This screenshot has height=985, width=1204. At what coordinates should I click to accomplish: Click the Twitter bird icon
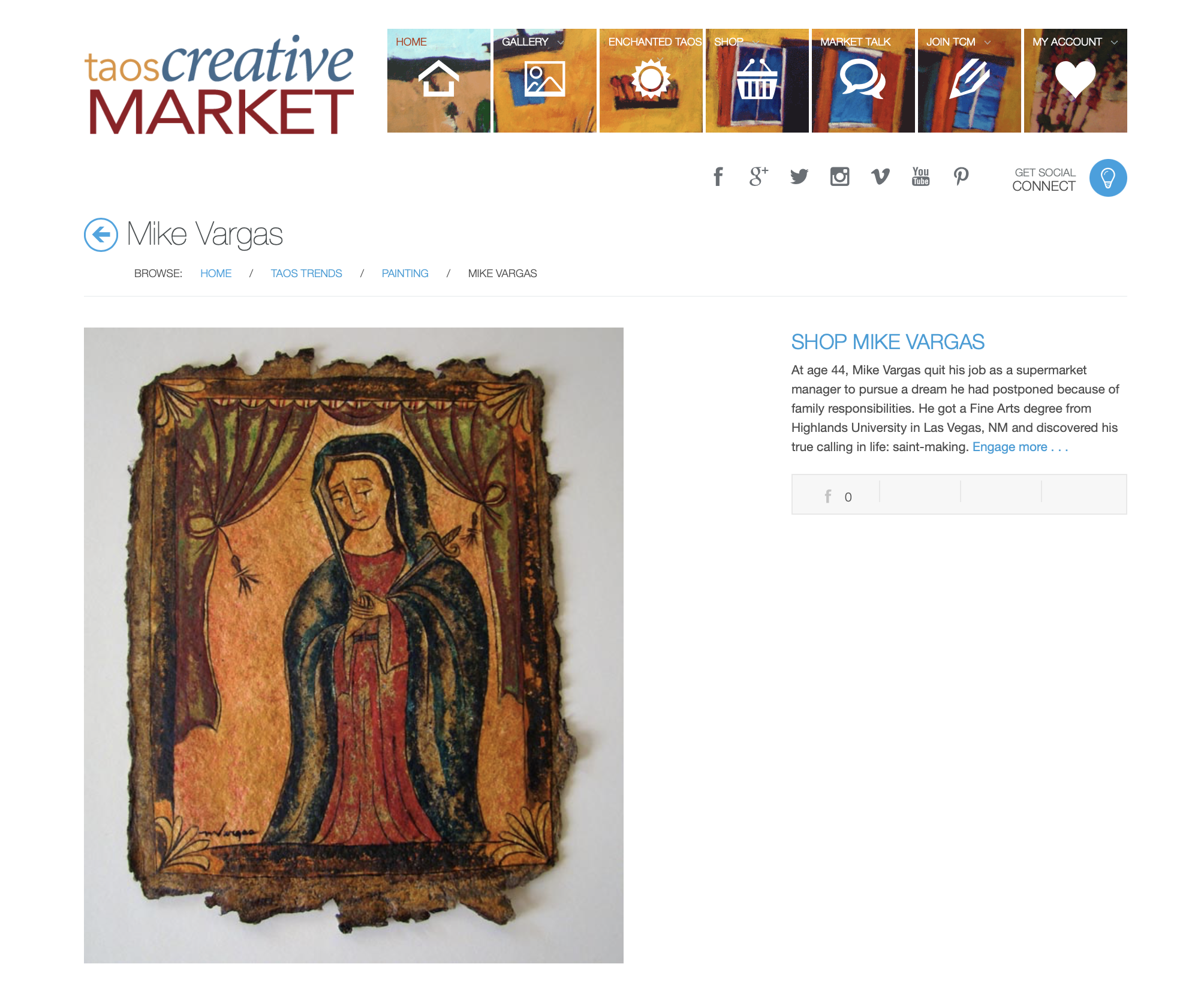pos(799,177)
